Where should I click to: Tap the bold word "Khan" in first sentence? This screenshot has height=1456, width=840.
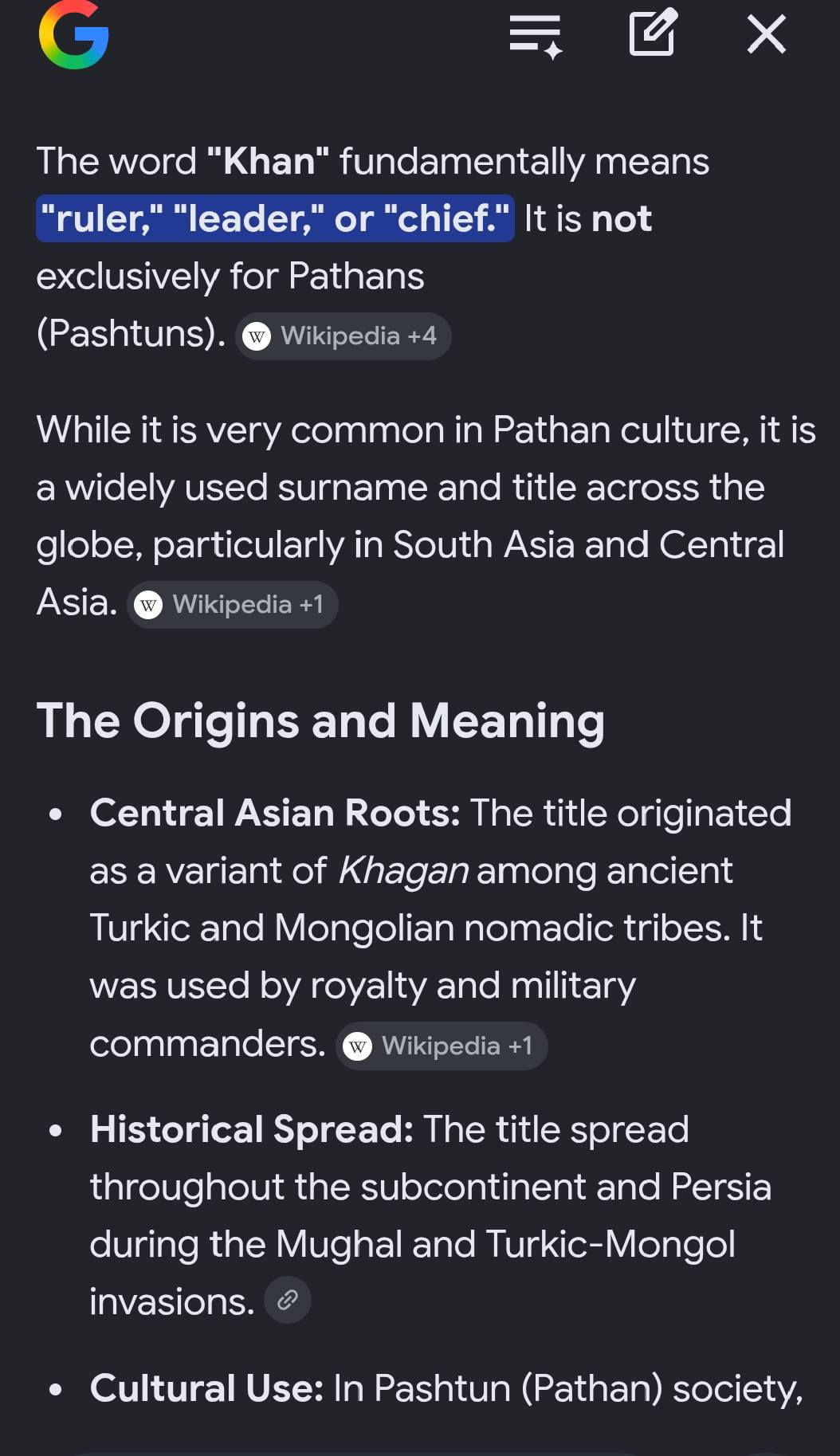(268, 161)
